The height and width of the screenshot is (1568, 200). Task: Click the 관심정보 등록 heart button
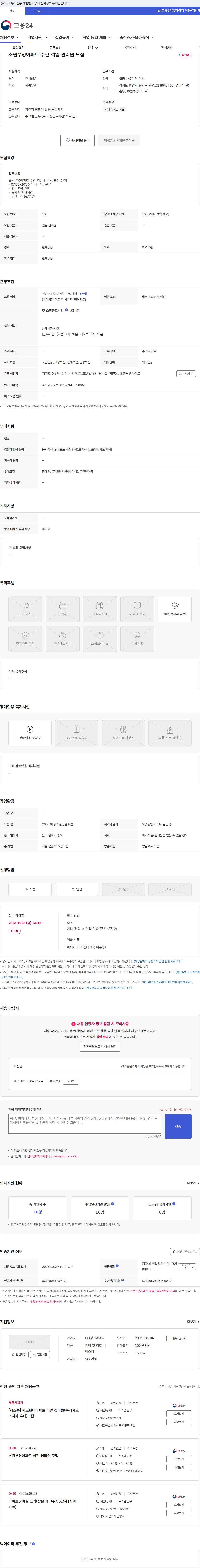[78, 141]
